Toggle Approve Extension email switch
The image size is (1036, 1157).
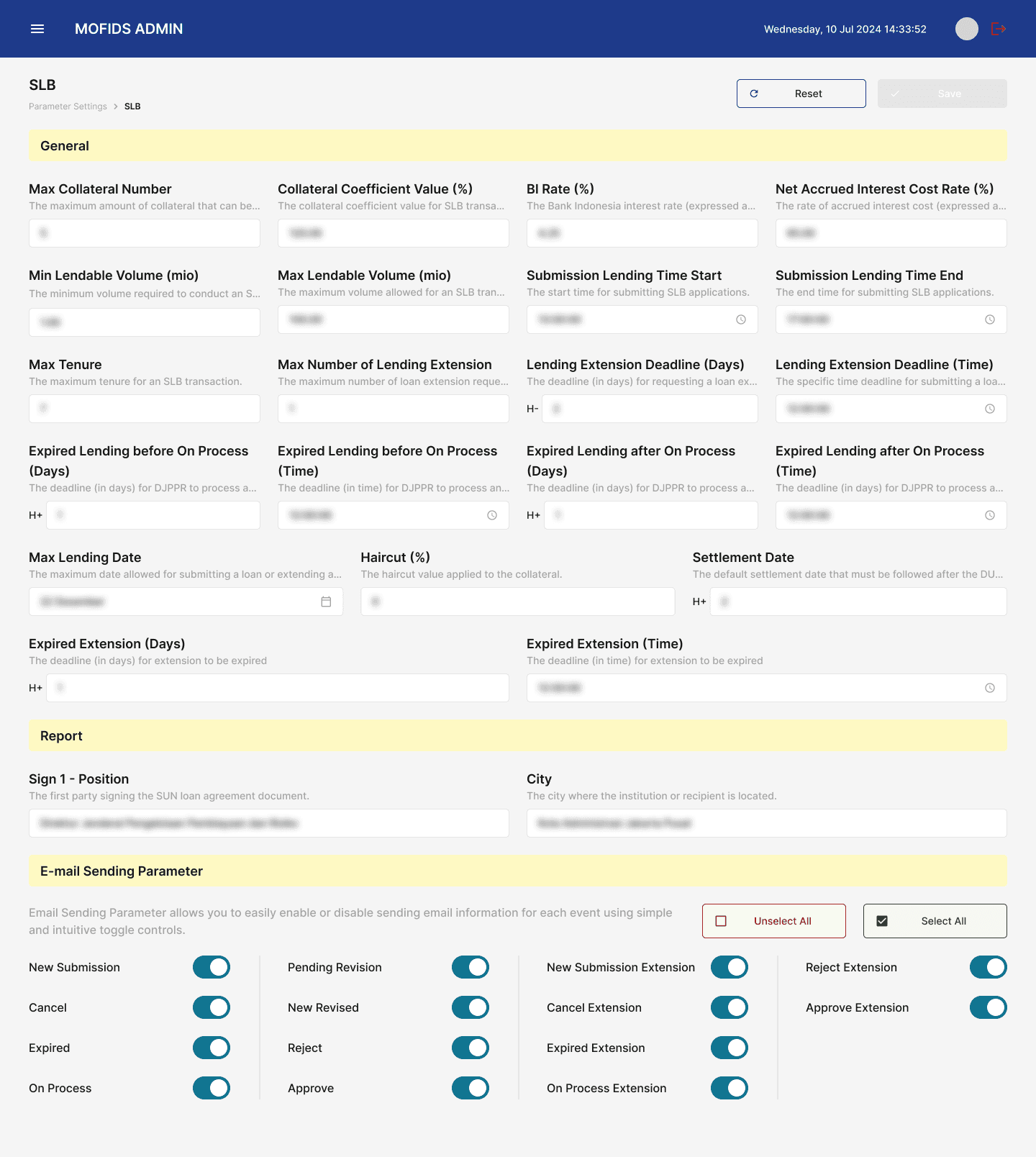pyautogui.click(x=989, y=1007)
